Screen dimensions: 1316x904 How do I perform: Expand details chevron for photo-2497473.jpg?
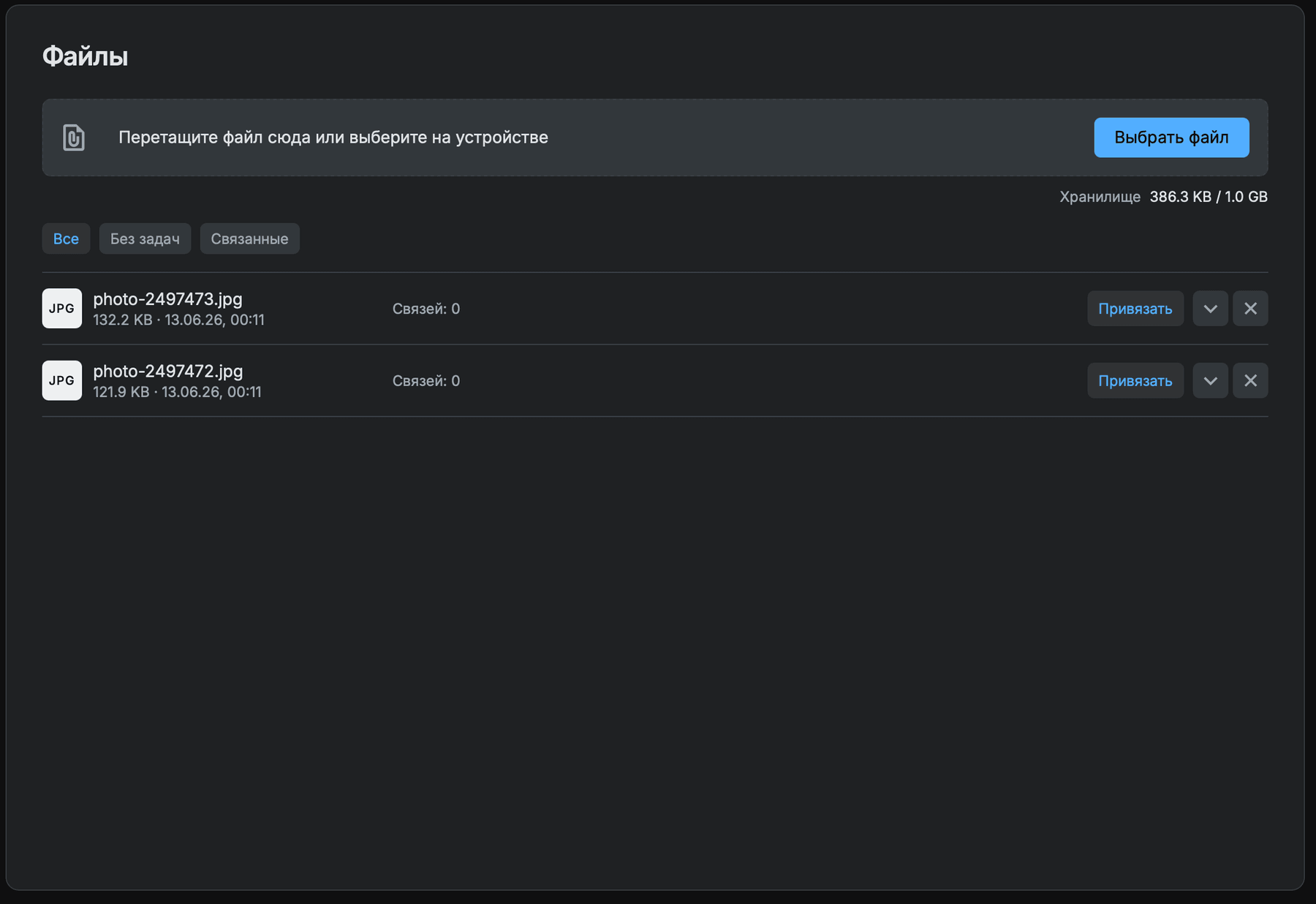[x=1210, y=309]
